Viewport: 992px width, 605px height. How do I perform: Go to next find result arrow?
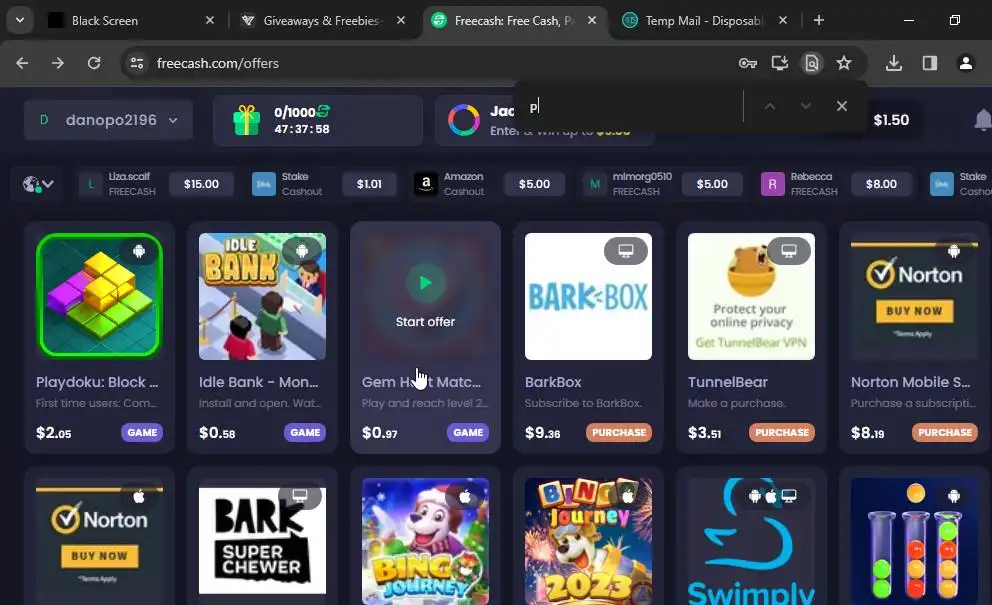[805, 106]
